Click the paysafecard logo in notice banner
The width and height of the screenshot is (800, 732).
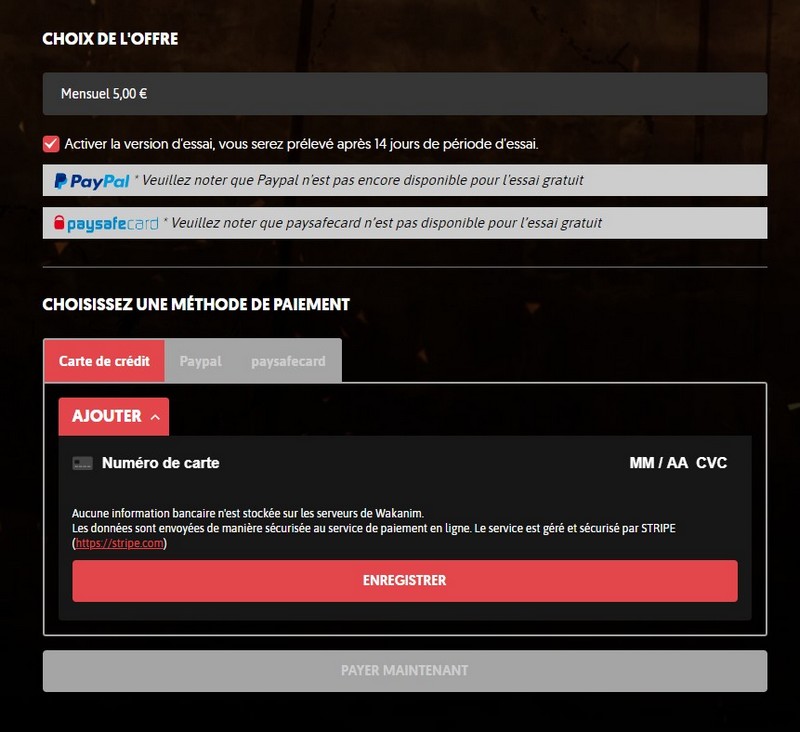point(106,223)
